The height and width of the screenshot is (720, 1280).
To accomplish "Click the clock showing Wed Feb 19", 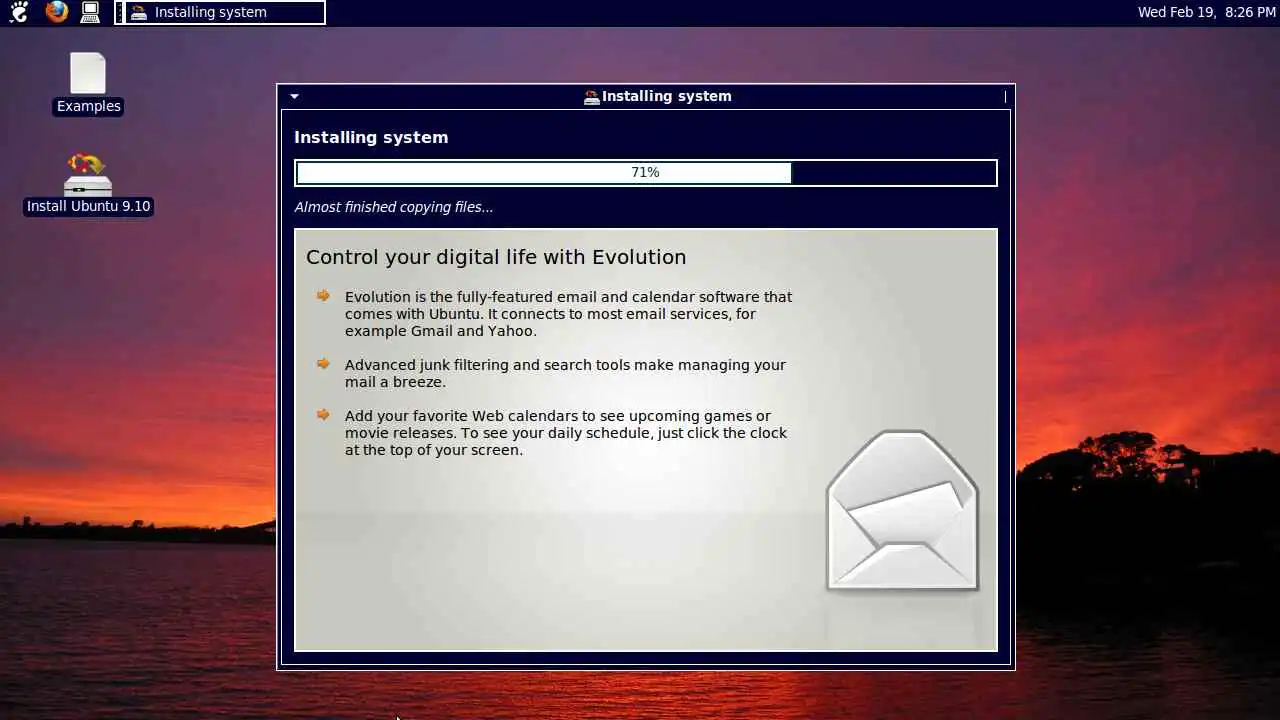I will 1206,12.
